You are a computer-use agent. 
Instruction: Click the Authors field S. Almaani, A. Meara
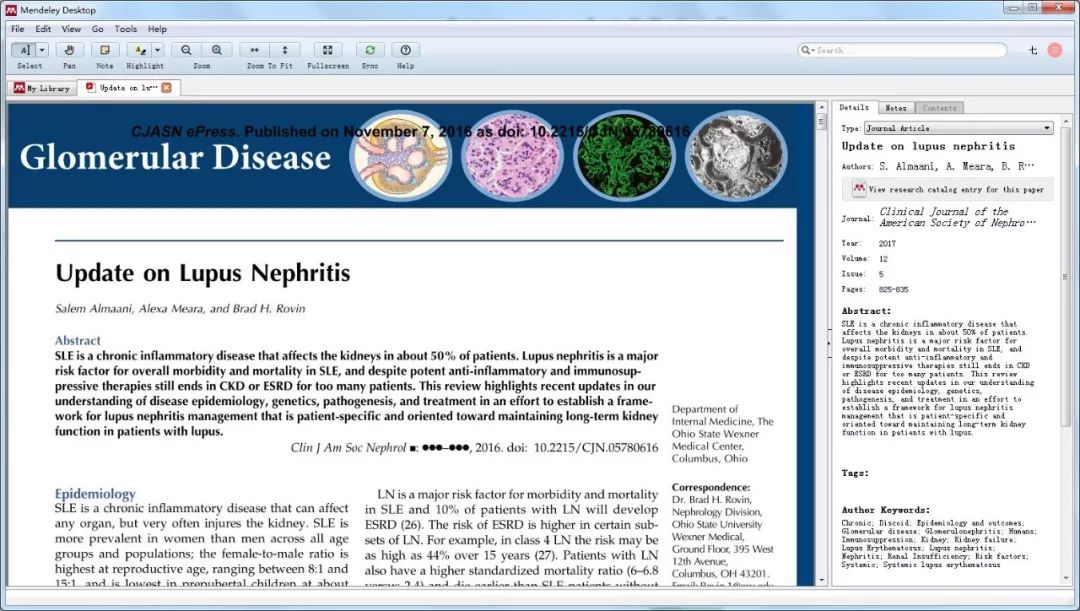(x=956, y=166)
